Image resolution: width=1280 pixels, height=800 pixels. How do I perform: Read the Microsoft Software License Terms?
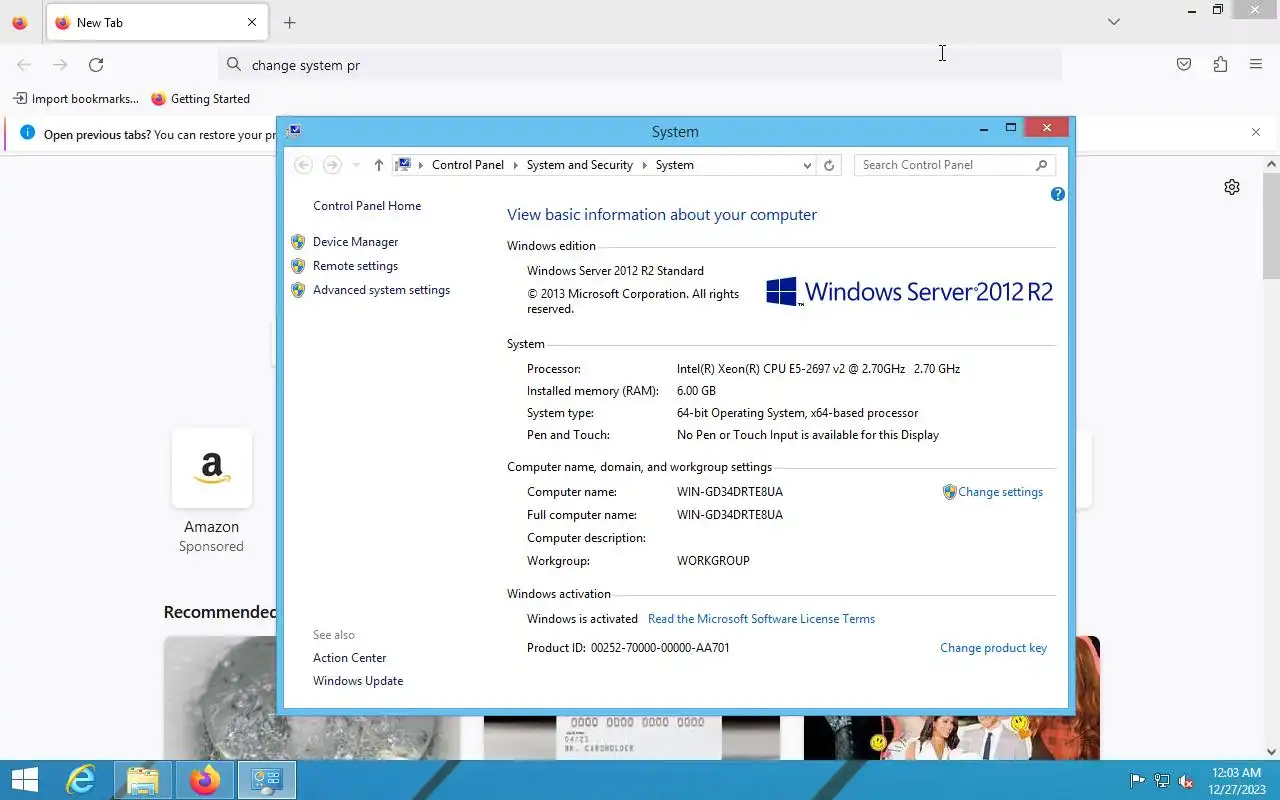coord(761,619)
